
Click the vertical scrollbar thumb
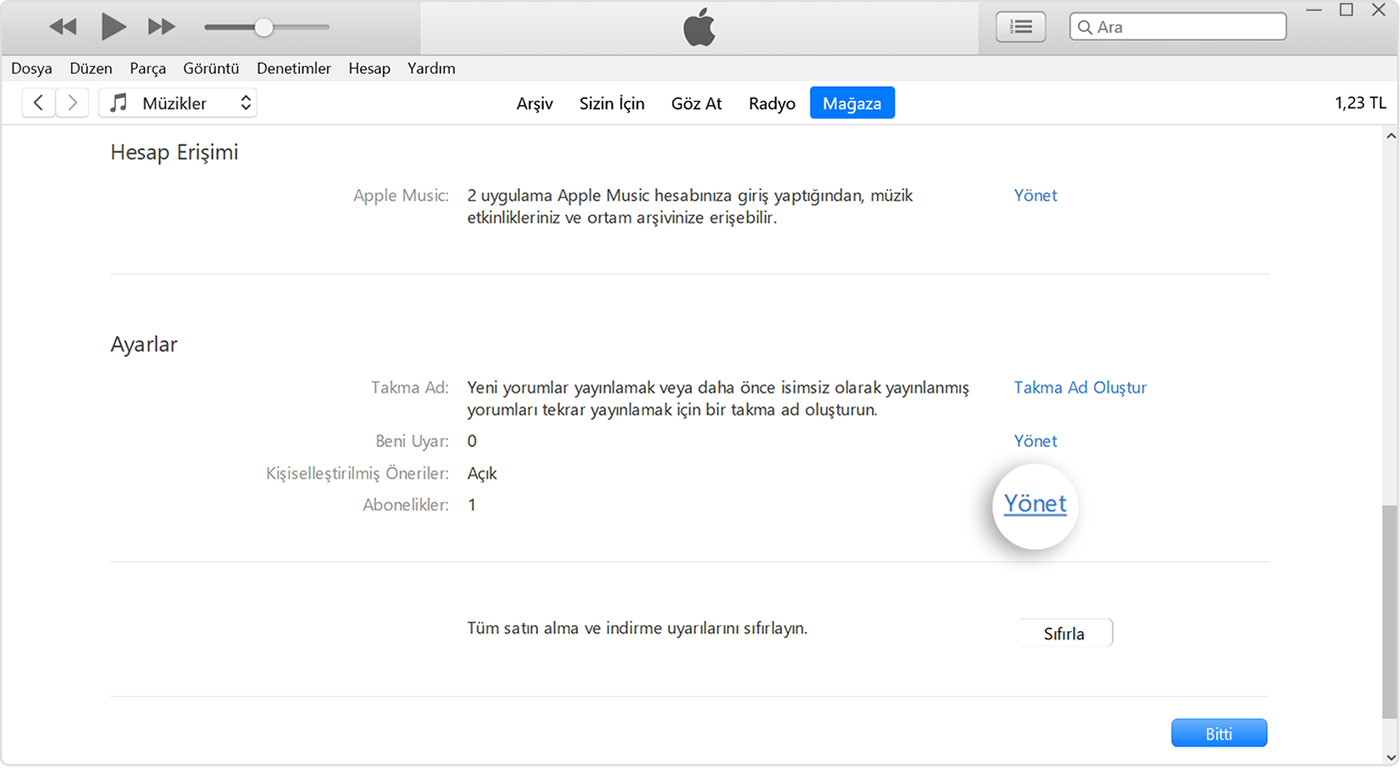pyautogui.click(x=1390, y=612)
